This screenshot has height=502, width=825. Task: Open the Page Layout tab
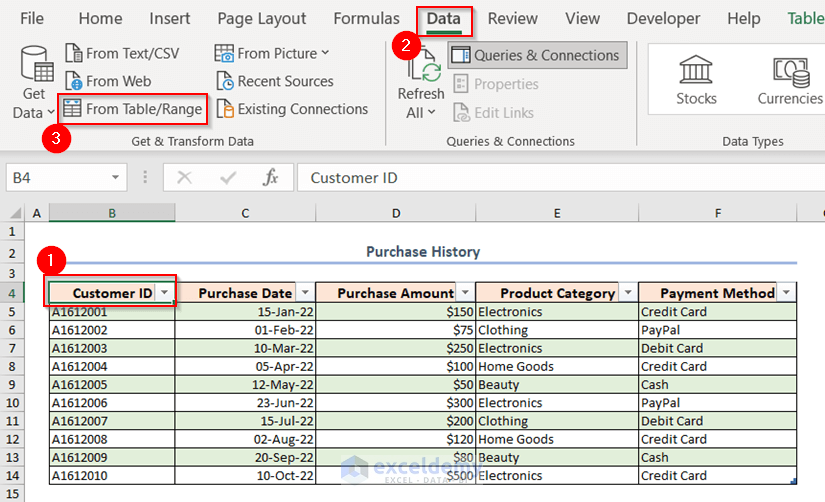point(262,18)
